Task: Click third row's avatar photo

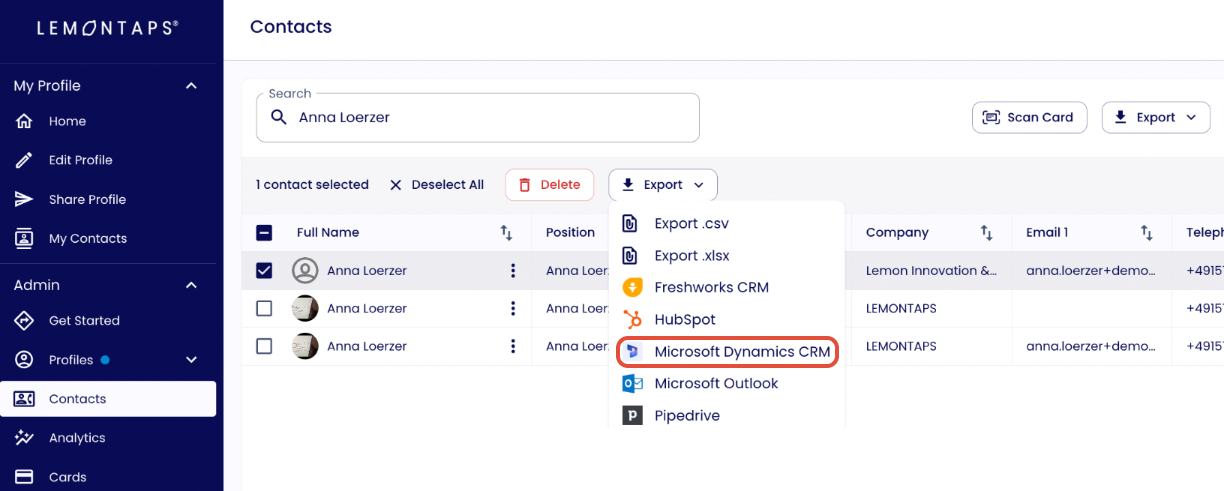Action: coord(305,347)
